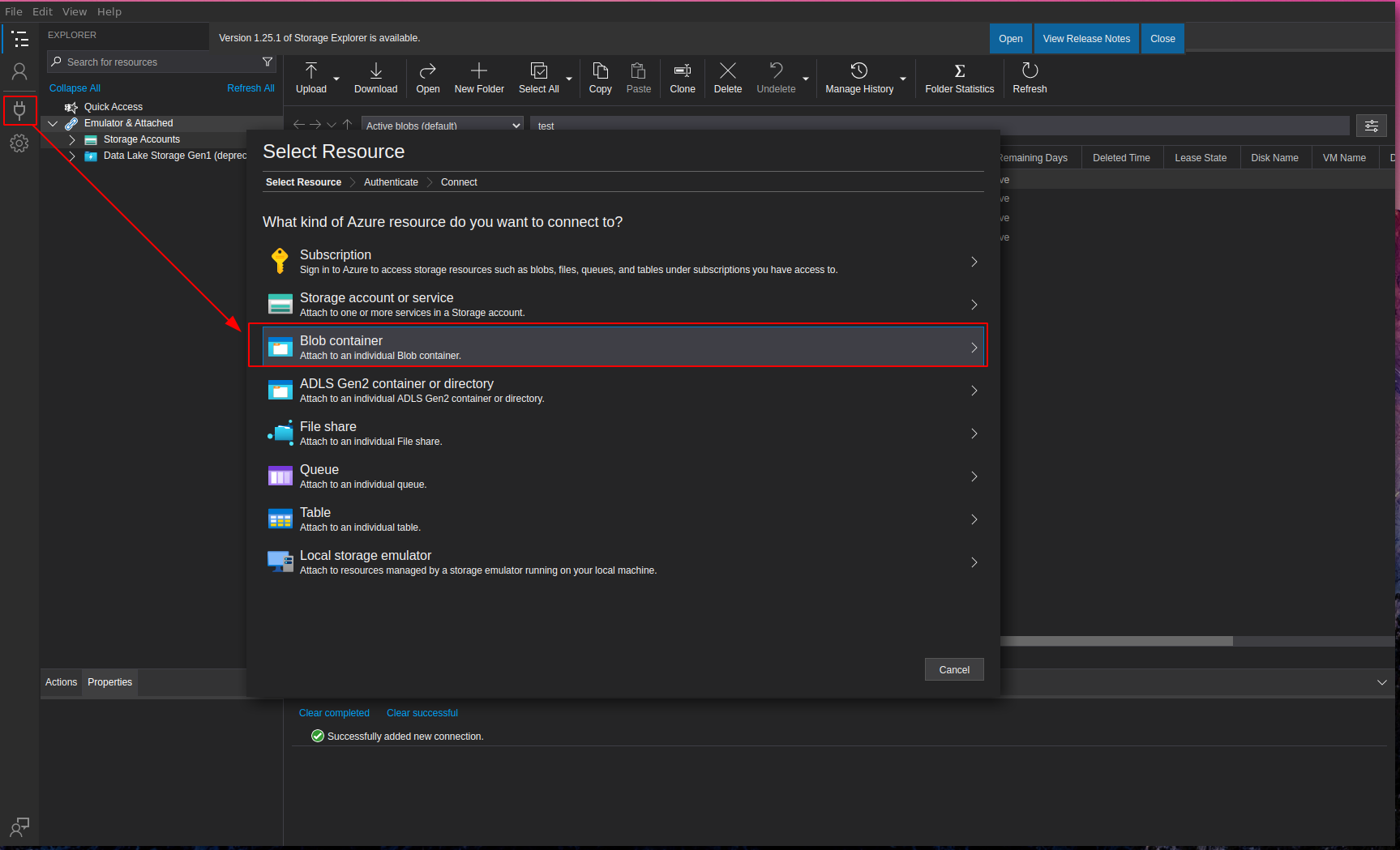Open the Manage History dropdown arrow
Image resolution: width=1400 pixels, height=850 pixels.
[903, 79]
